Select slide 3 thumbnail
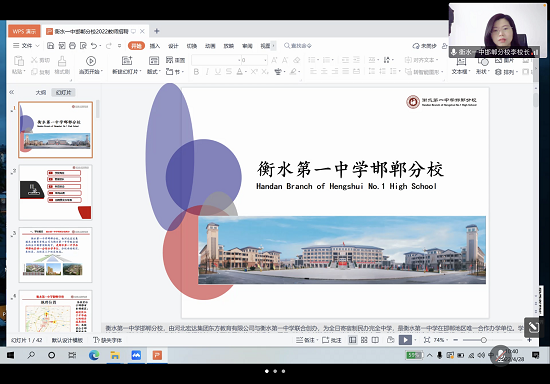550x384 pixels. pyautogui.click(x=55, y=255)
